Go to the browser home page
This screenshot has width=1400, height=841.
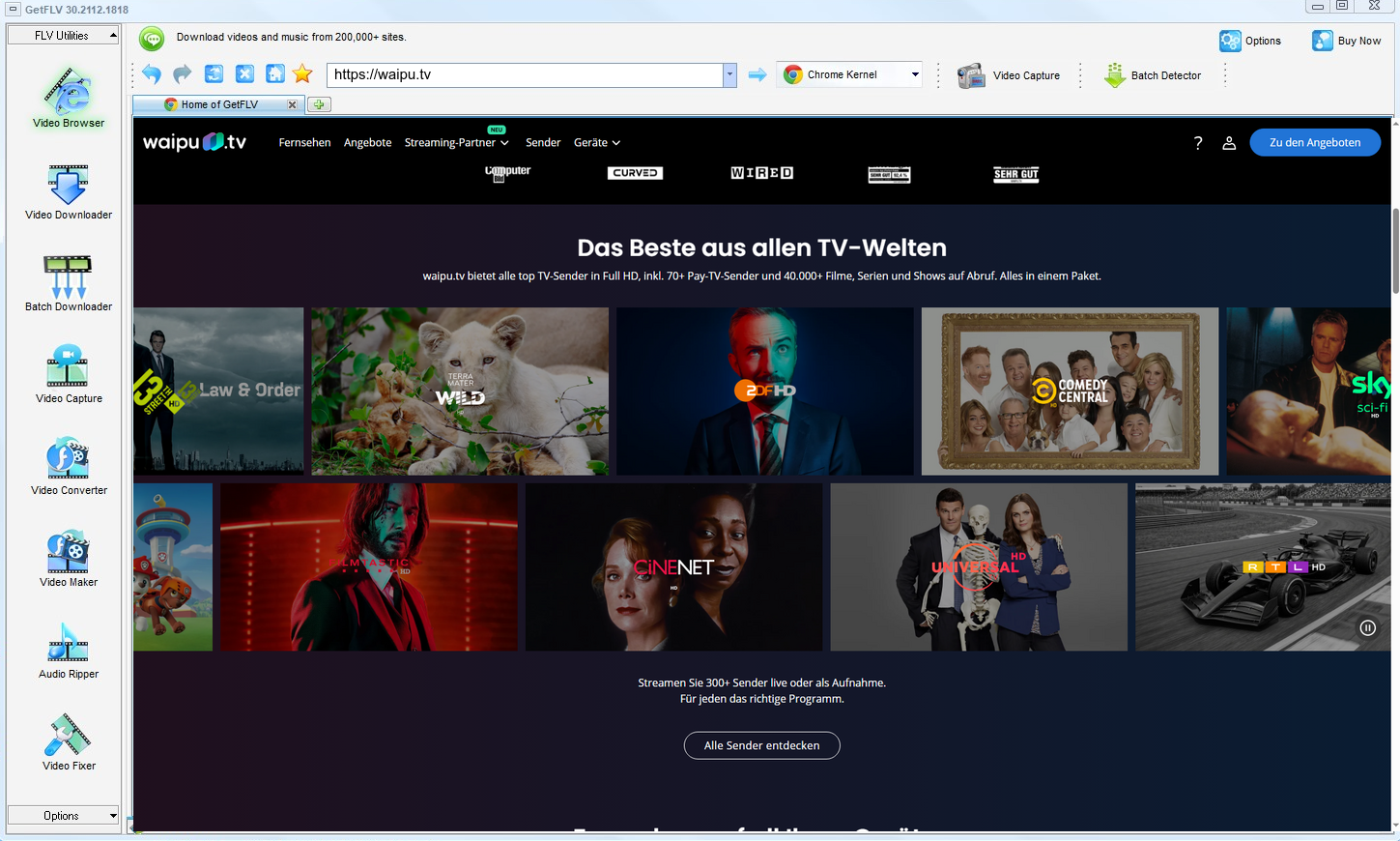(275, 74)
